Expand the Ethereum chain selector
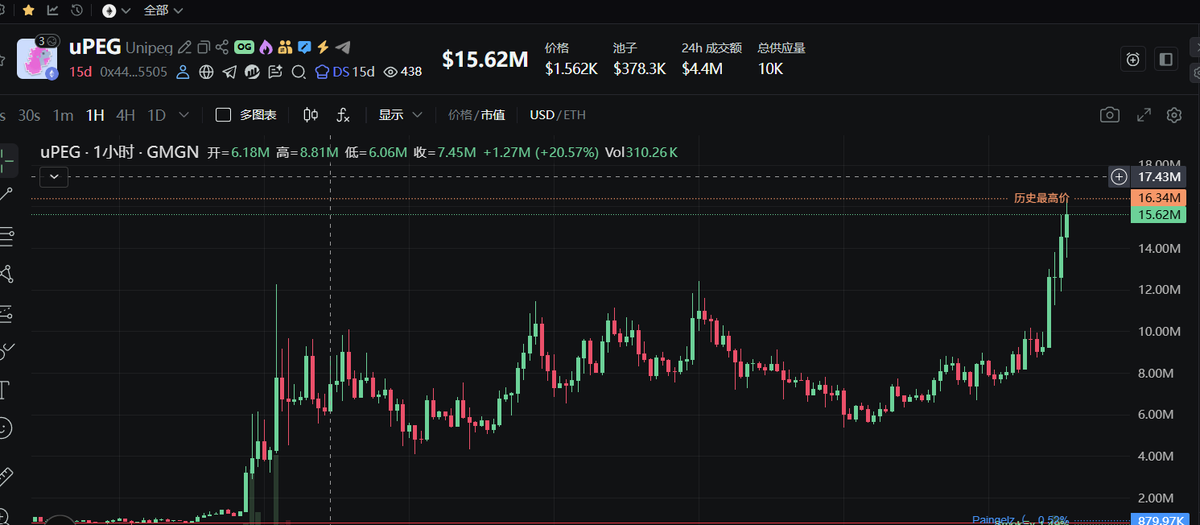The width and height of the screenshot is (1200, 525). coord(116,10)
